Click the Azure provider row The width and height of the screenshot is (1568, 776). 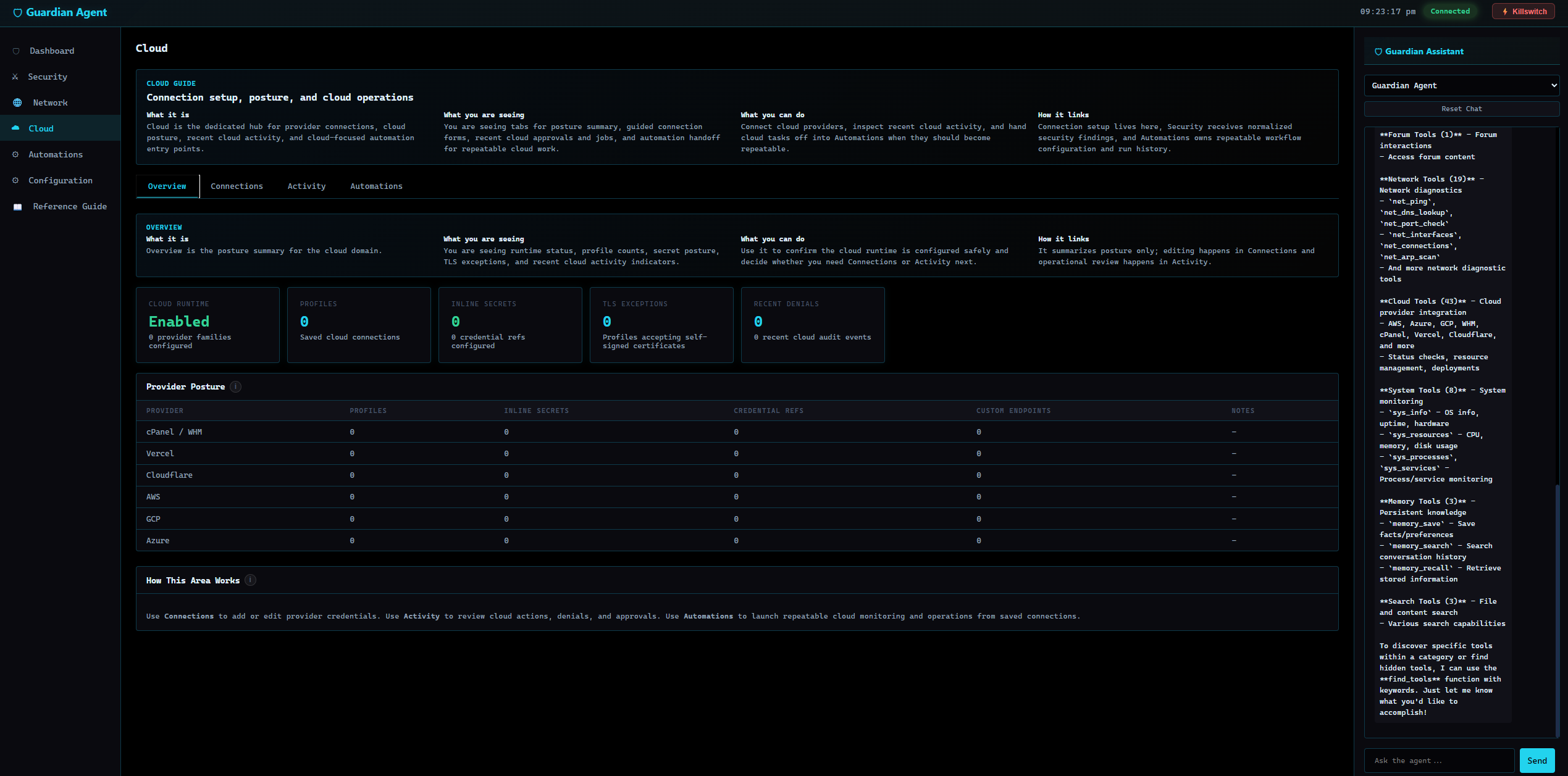click(737, 541)
